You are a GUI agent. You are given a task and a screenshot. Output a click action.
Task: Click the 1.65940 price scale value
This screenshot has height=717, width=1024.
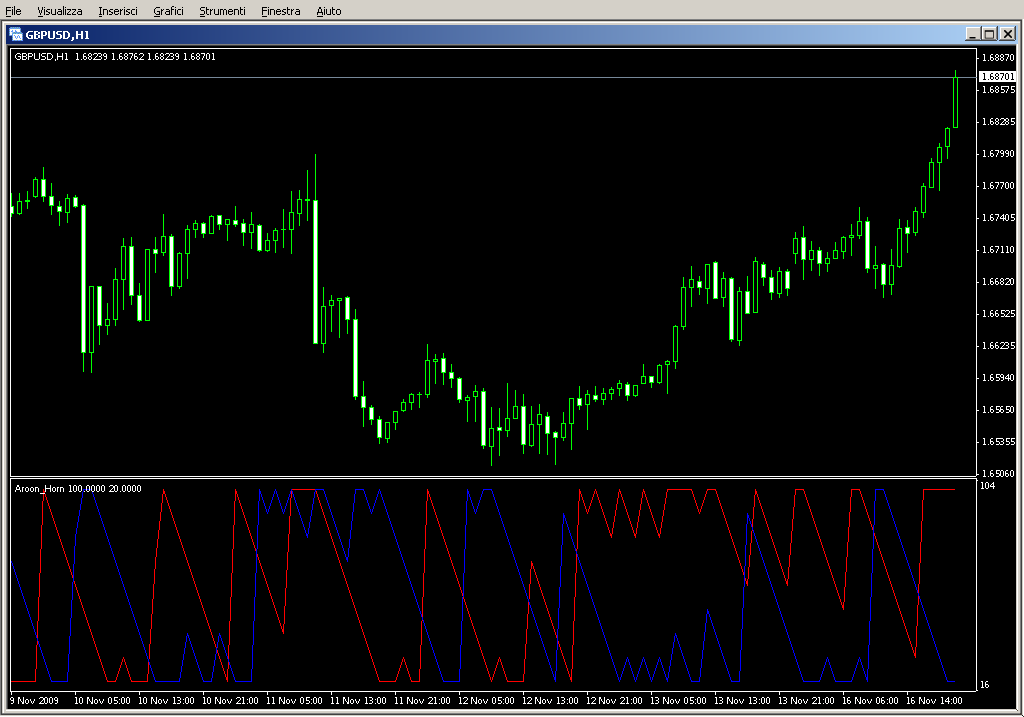(999, 377)
